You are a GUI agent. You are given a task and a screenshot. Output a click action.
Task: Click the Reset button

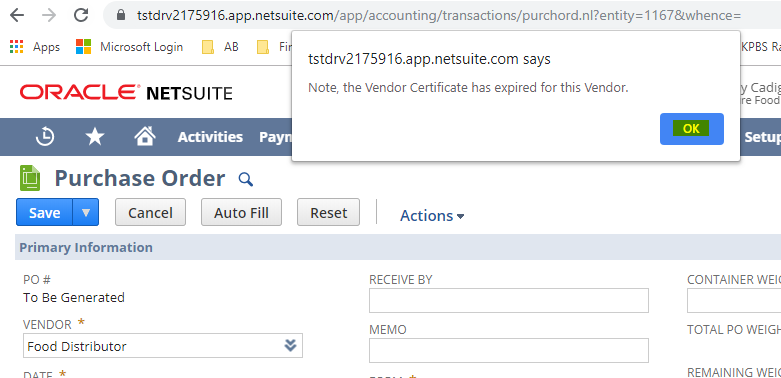pyautogui.click(x=328, y=213)
